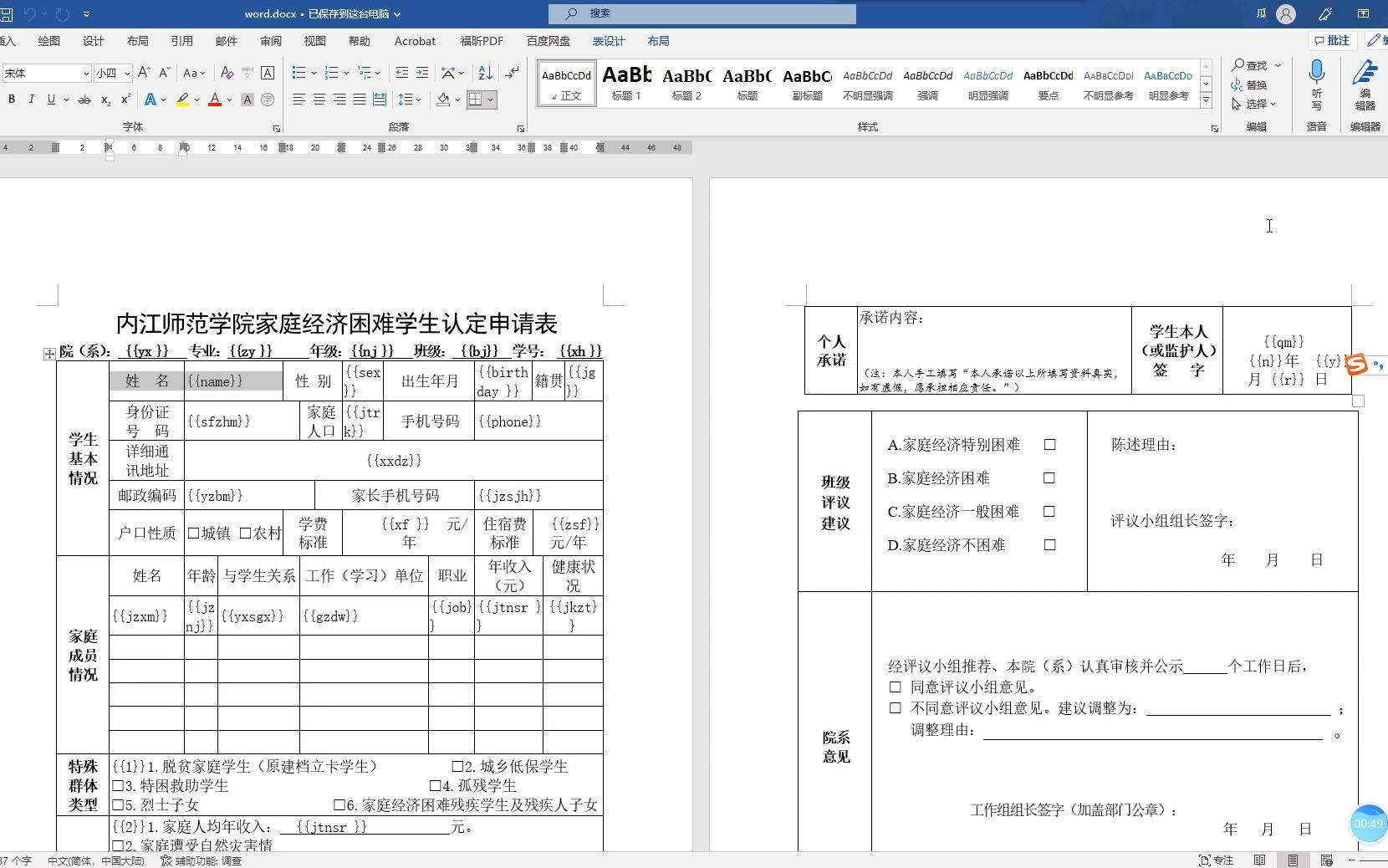Open change case dropdown

(x=195, y=73)
